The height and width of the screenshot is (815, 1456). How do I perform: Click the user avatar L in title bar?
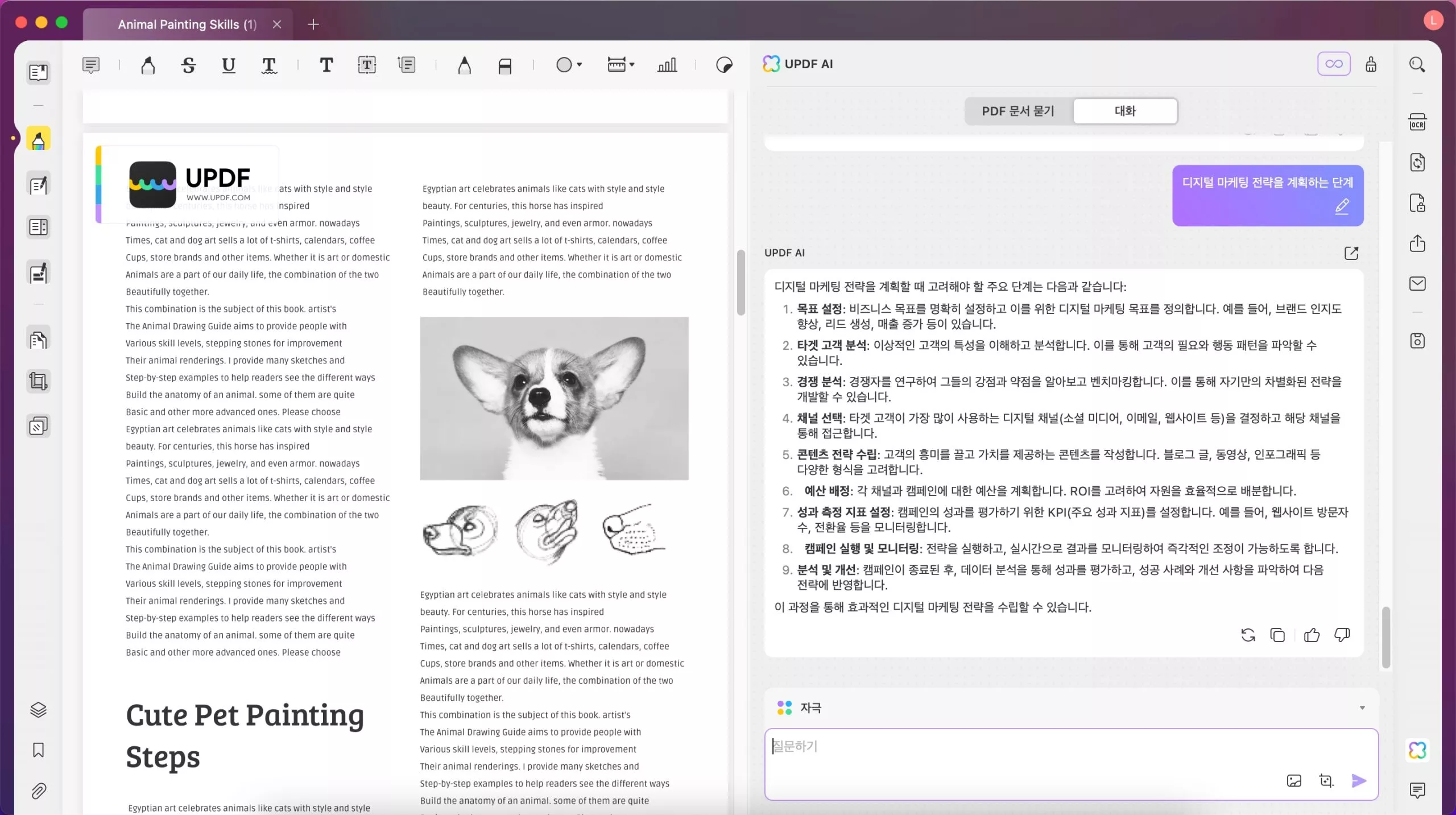(x=1433, y=20)
